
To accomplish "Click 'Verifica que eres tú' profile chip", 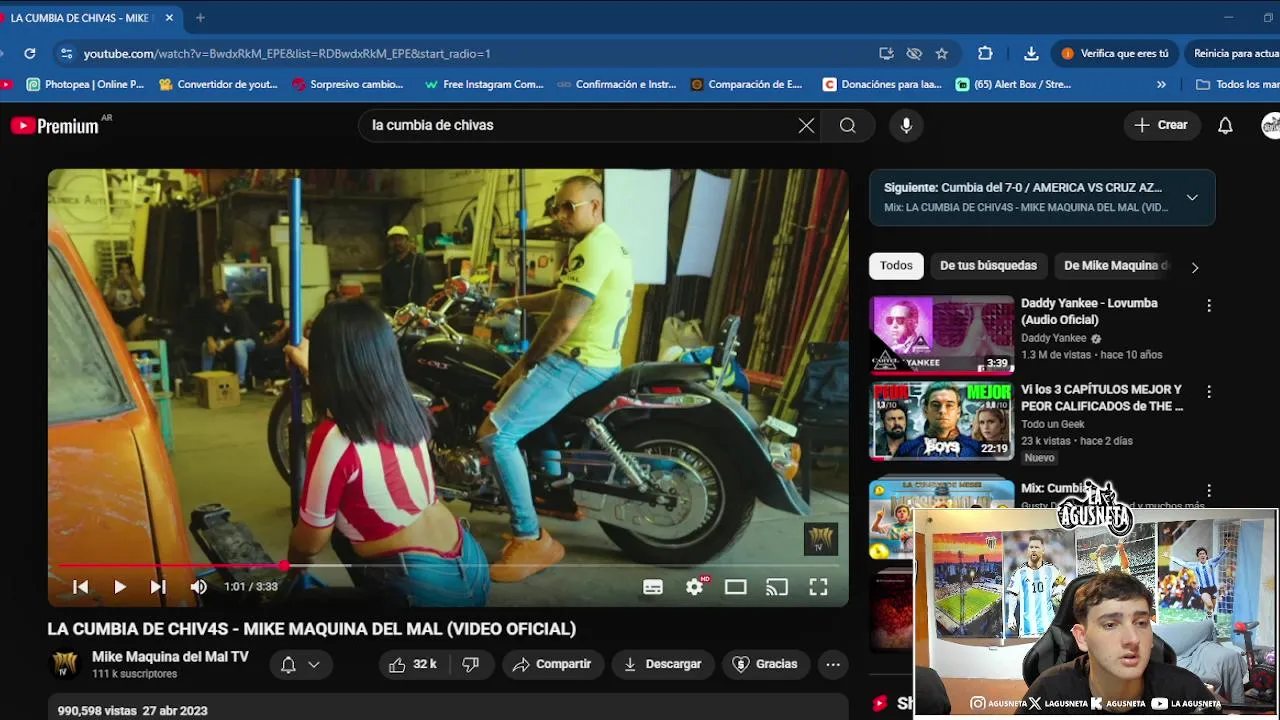I will pos(1113,53).
